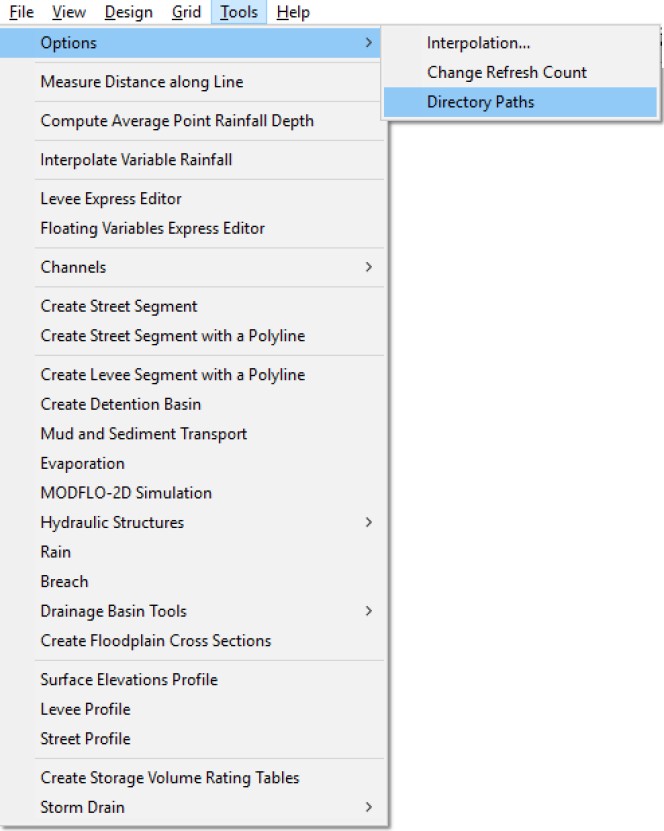Open Surface Elevations Profile
Viewport: 664px width, 831px height.
point(128,680)
